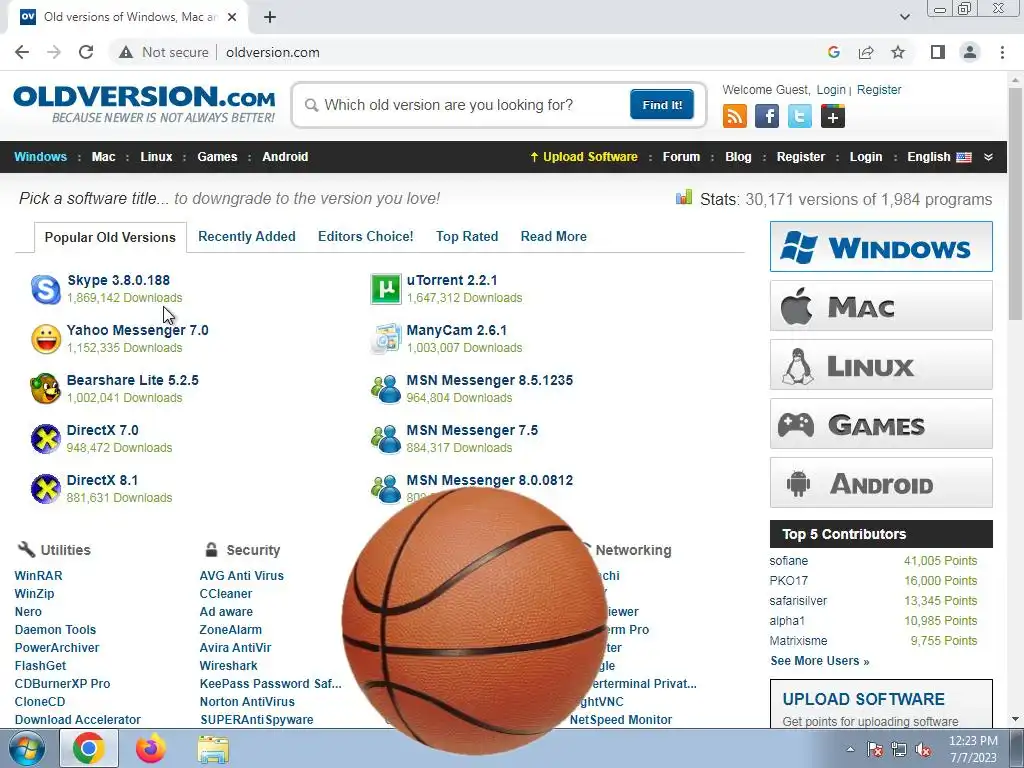Open the Read More tab
Screen dimensions: 1024x768
(554, 236)
